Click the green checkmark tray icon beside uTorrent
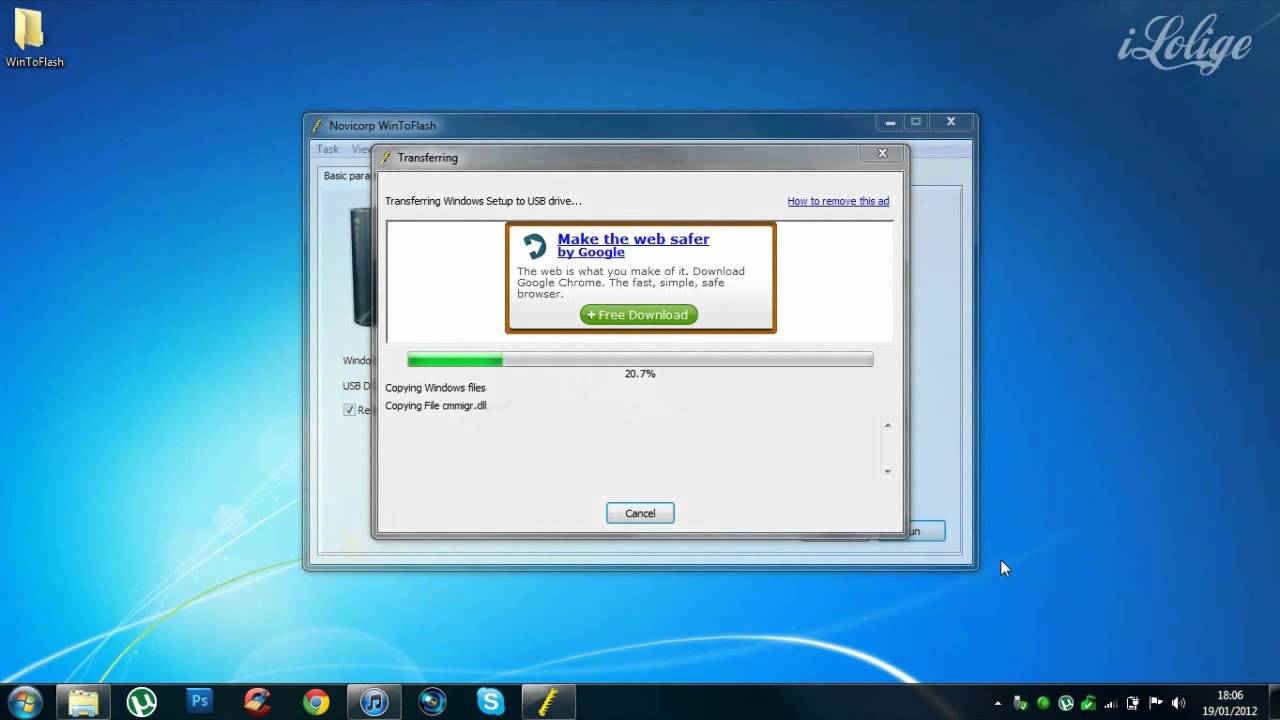The height and width of the screenshot is (720, 1280). 1088,703
